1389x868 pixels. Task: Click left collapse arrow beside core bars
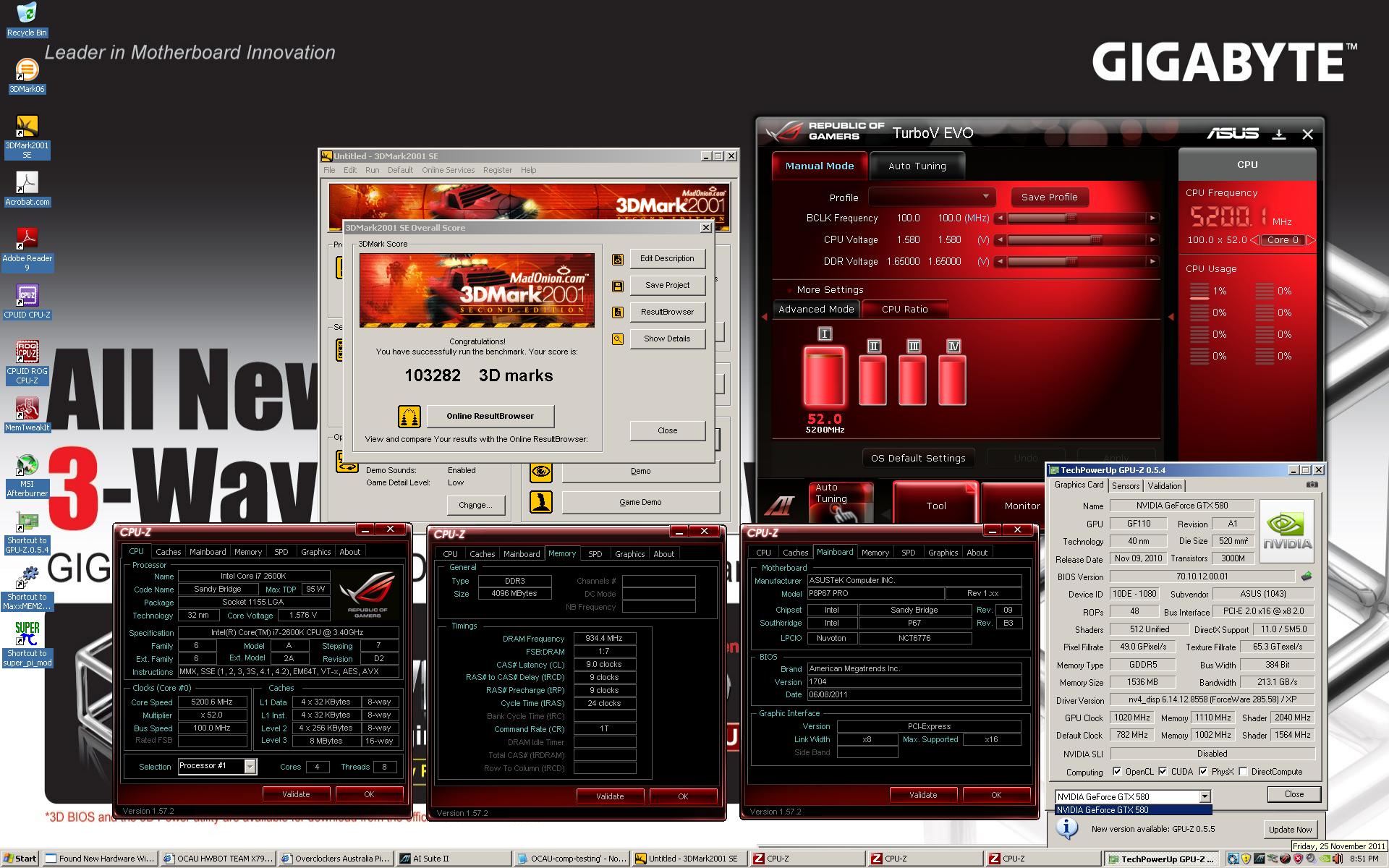click(x=764, y=317)
